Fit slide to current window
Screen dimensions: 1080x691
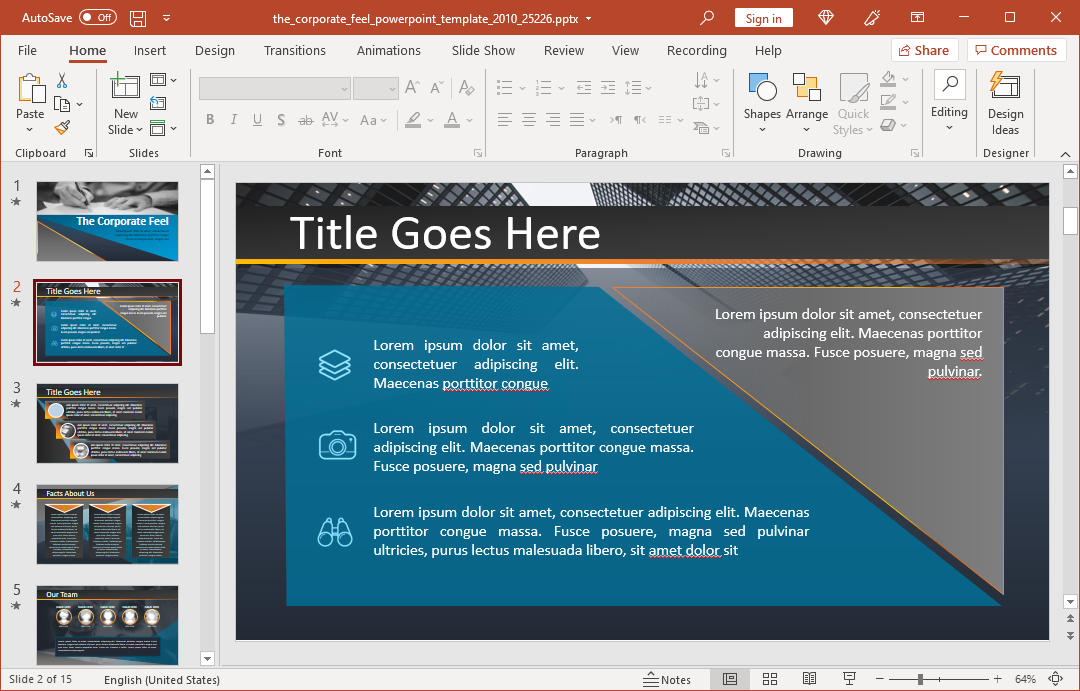(x=1056, y=679)
